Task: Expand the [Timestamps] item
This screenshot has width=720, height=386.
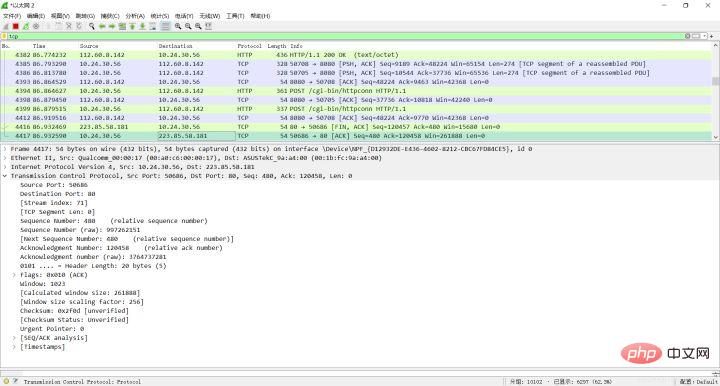Action: 14,347
